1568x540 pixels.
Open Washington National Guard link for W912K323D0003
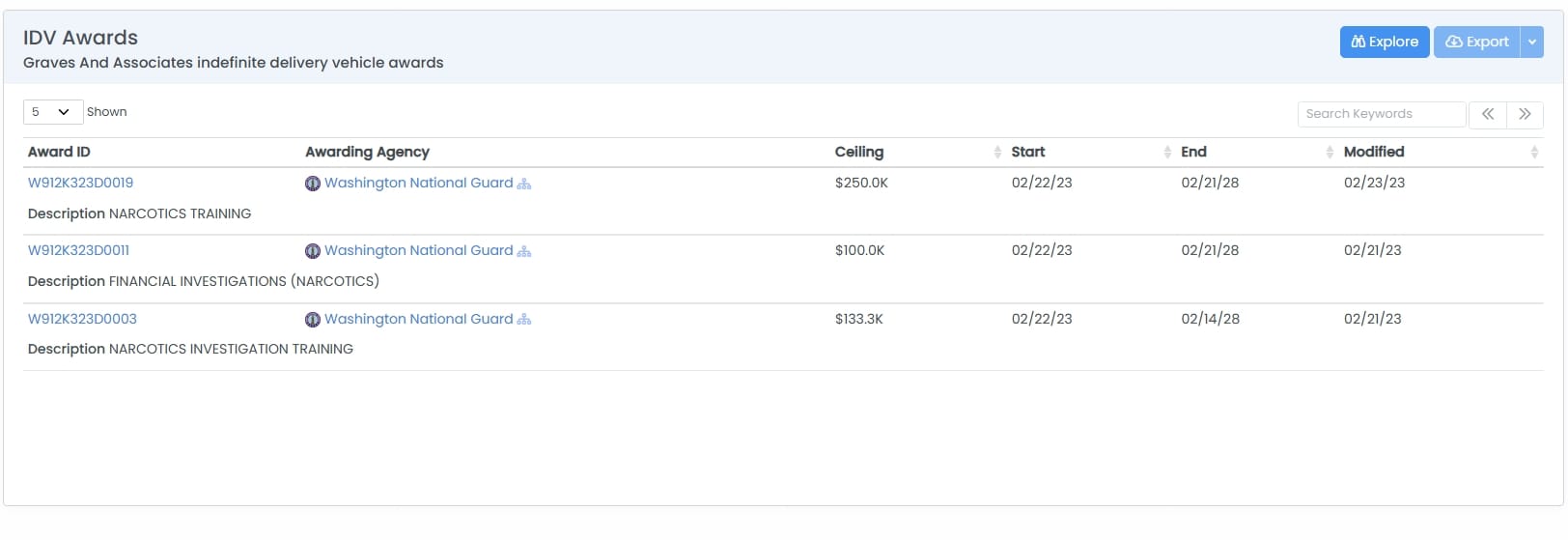(418, 319)
